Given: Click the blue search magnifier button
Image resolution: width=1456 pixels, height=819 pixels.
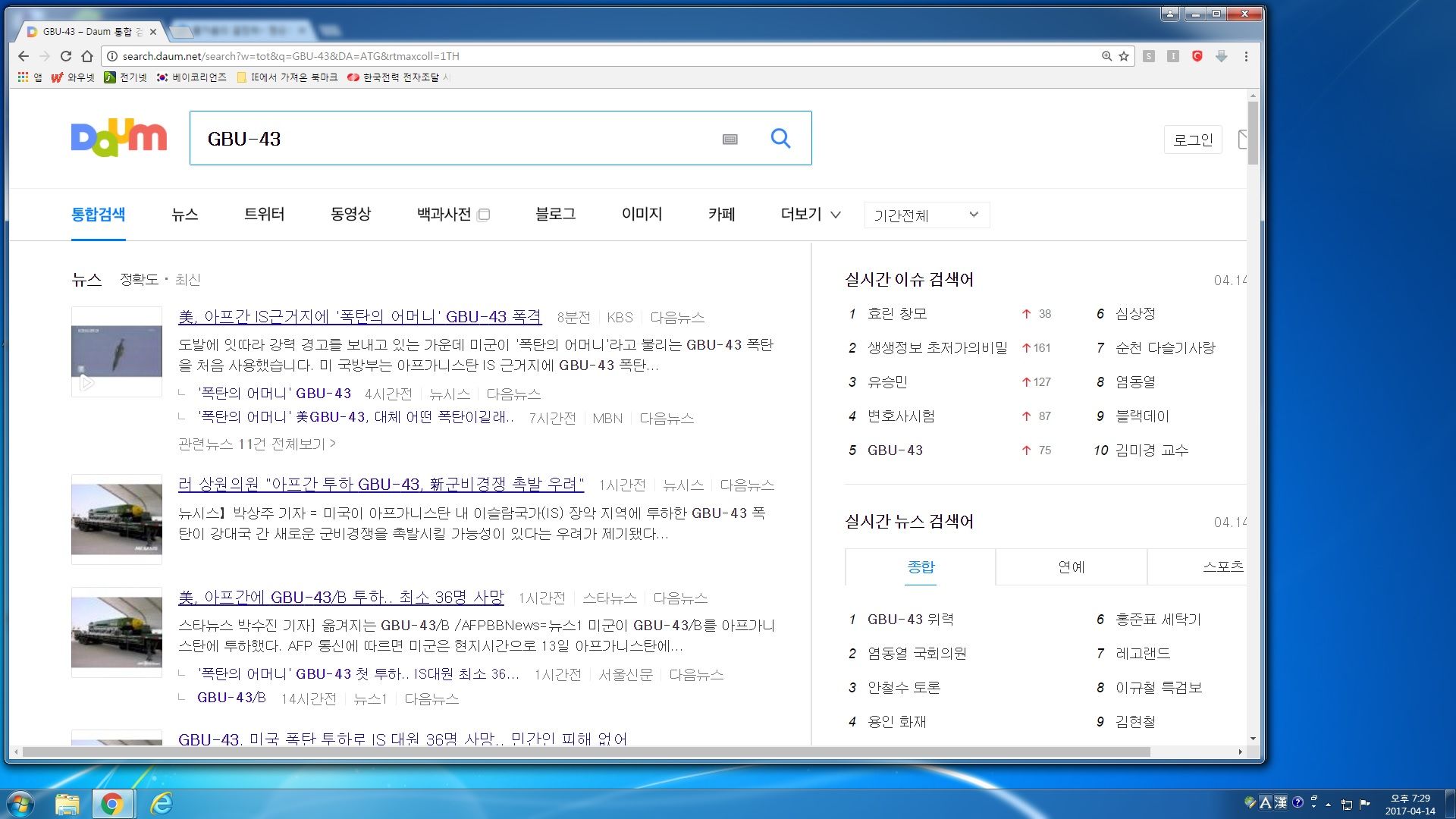Looking at the screenshot, I should 780,138.
